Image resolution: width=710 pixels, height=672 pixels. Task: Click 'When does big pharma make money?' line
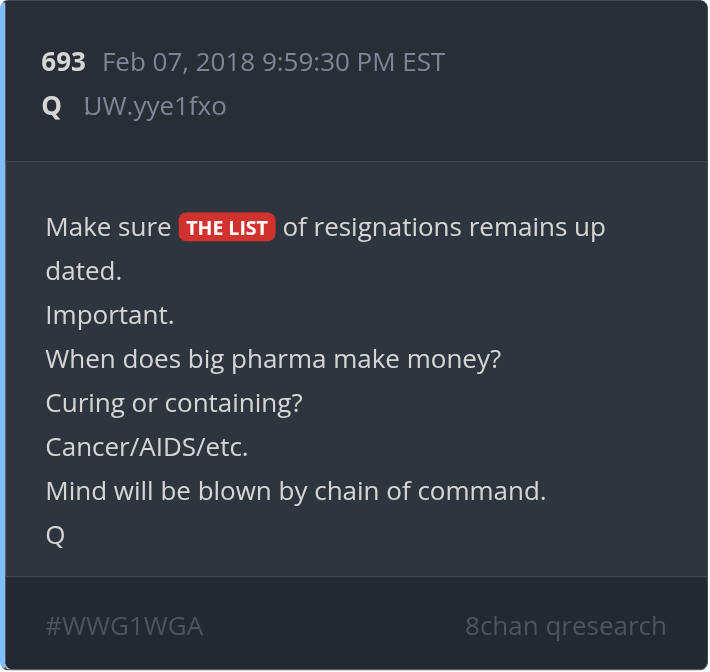tap(273, 359)
